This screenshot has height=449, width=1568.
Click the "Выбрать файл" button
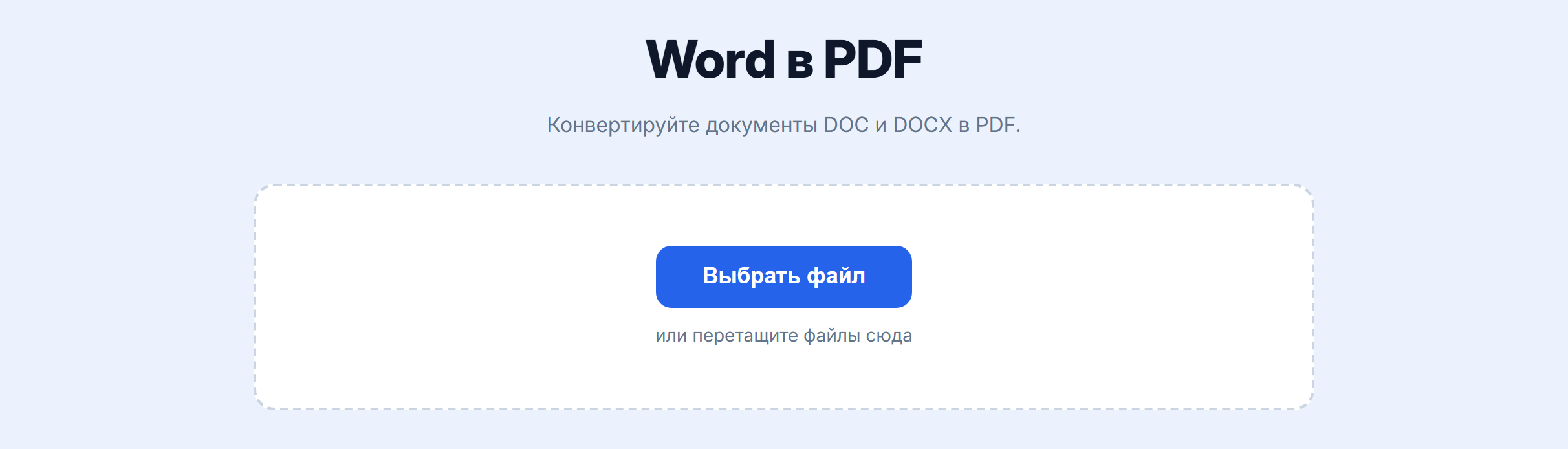tap(783, 276)
